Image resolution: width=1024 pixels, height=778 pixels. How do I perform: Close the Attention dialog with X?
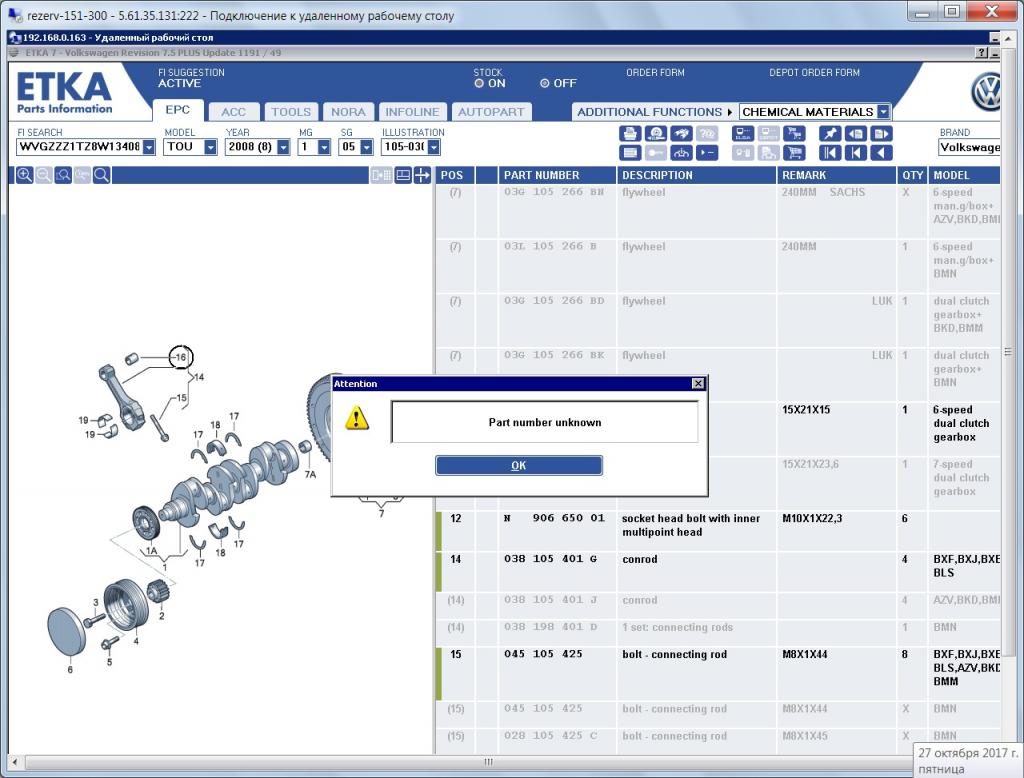coord(698,383)
